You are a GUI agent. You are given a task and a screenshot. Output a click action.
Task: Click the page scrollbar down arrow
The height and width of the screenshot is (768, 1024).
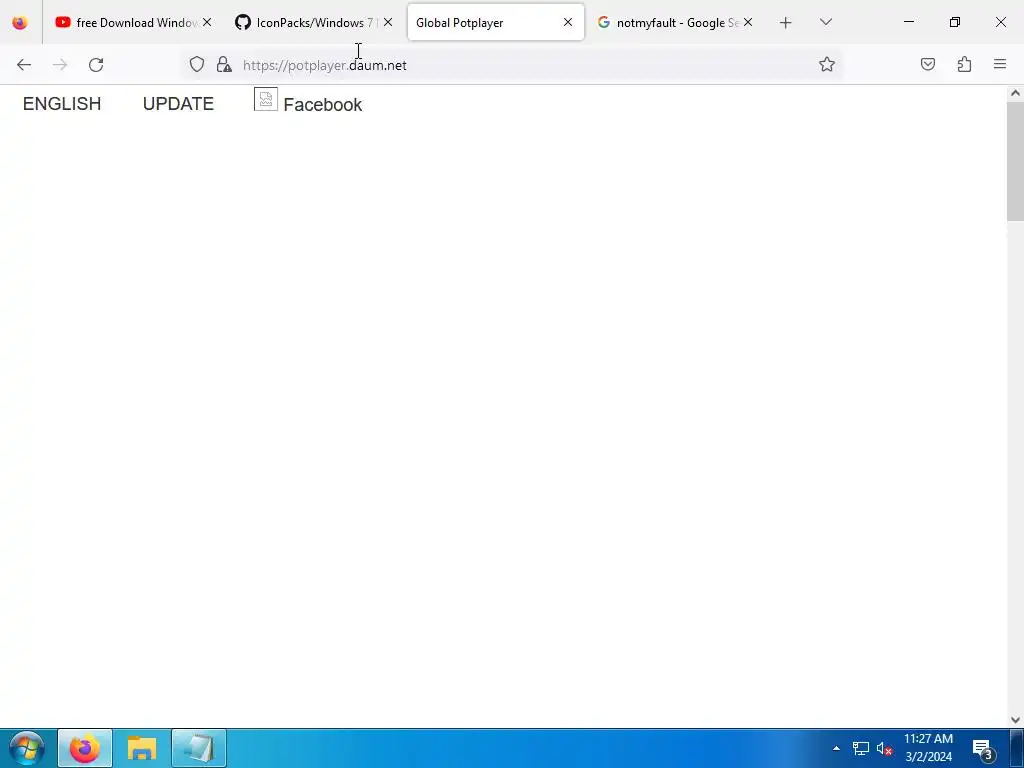1015,720
